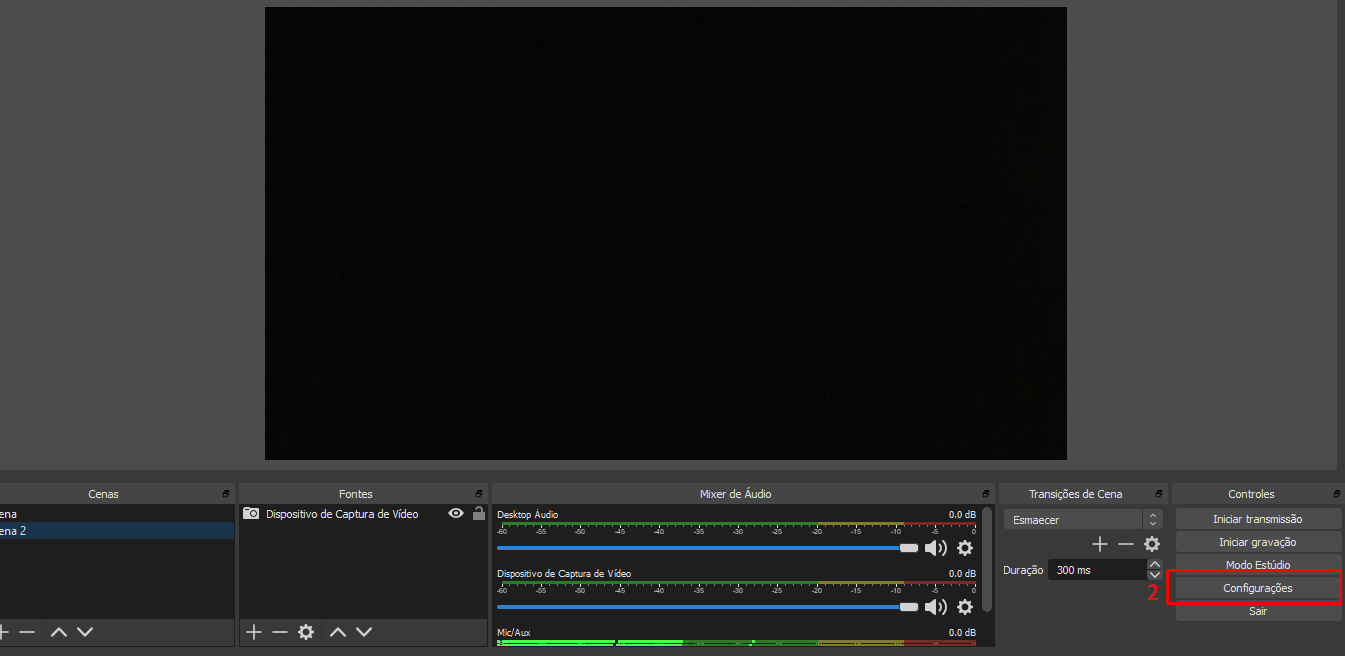Remove the selected source in Fontes
The image size is (1345, 656).
[280, 632]
